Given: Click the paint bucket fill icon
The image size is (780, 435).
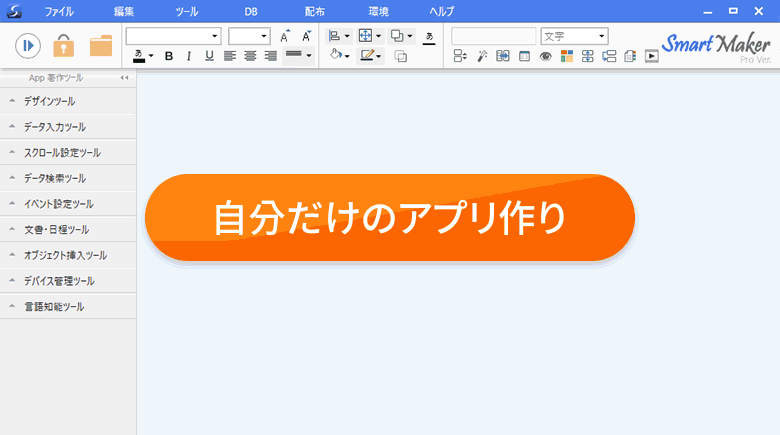Looking at the screenshot, I should [x=336, y=55].
